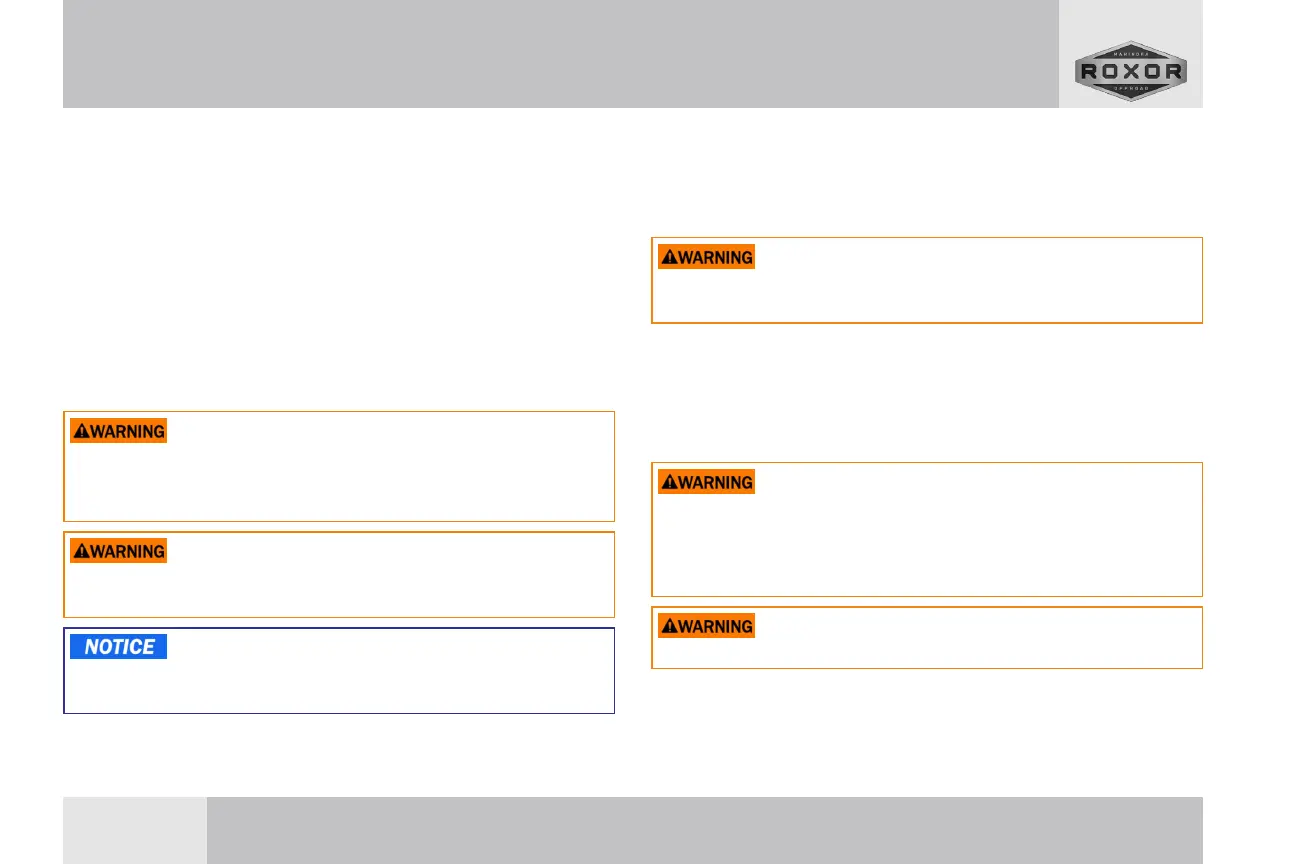
Task: Click the blue NOTICE badge
Action: coord(118,647)
